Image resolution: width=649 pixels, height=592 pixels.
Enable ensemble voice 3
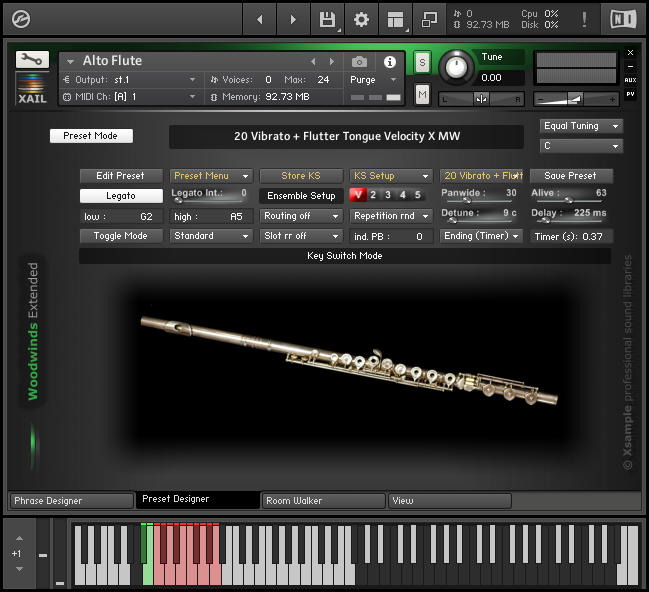(x=388, y=195)
